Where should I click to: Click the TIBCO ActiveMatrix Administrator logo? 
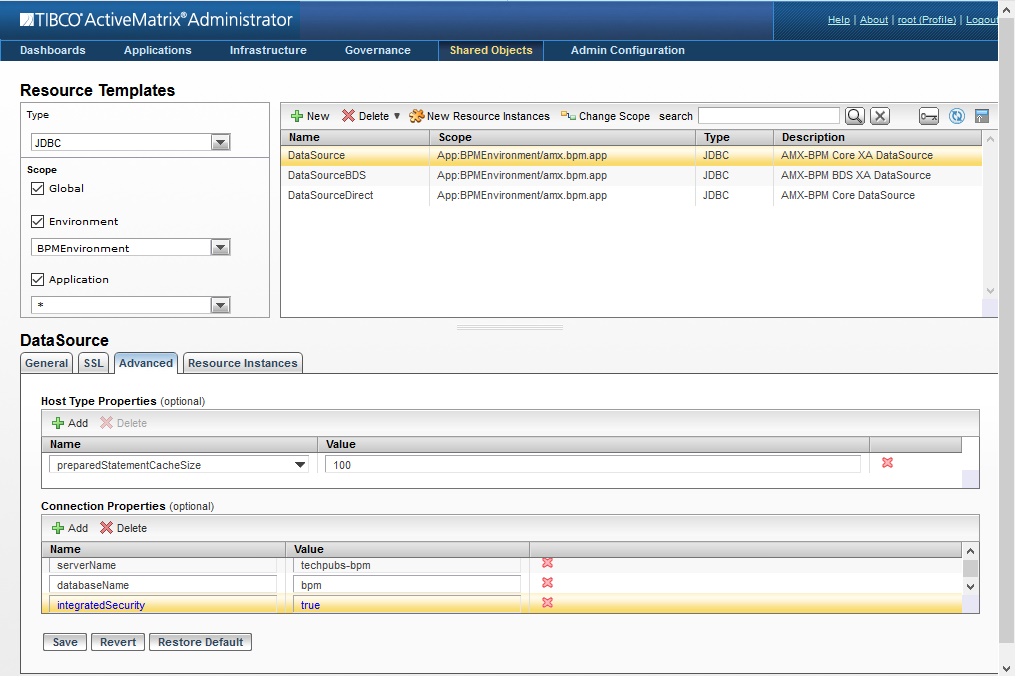(156, 20)
